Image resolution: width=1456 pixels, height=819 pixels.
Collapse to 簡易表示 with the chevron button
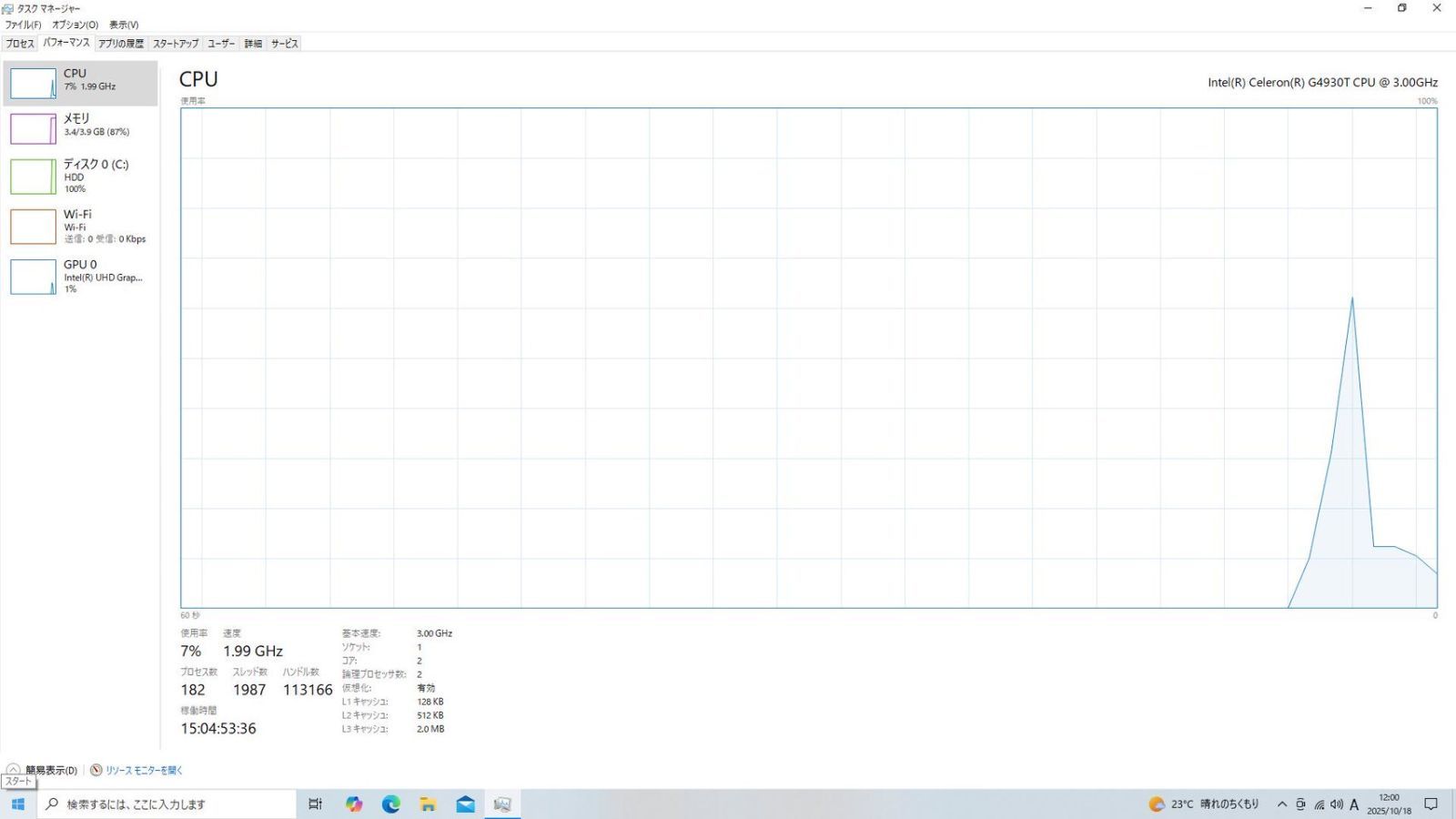[x=14, y=770]
